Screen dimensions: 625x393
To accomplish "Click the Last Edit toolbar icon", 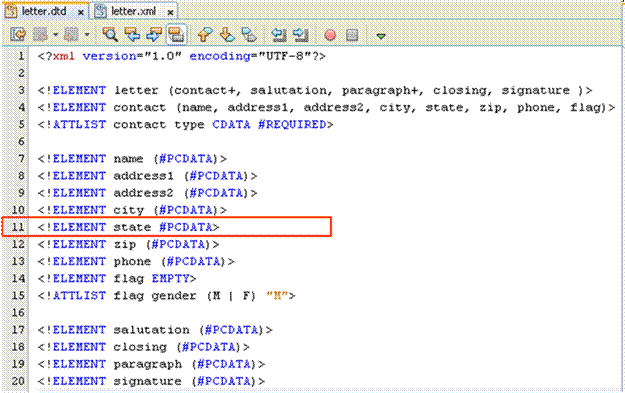I will 18,35.
